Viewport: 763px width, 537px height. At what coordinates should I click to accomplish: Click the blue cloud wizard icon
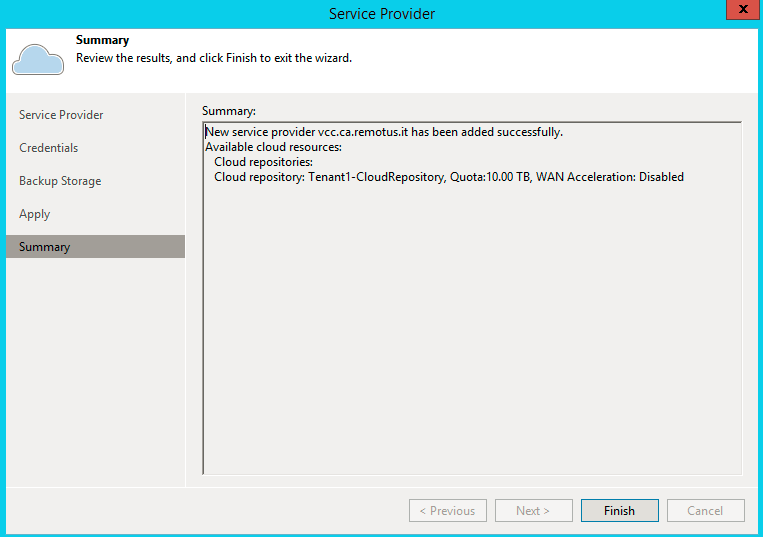38,59
